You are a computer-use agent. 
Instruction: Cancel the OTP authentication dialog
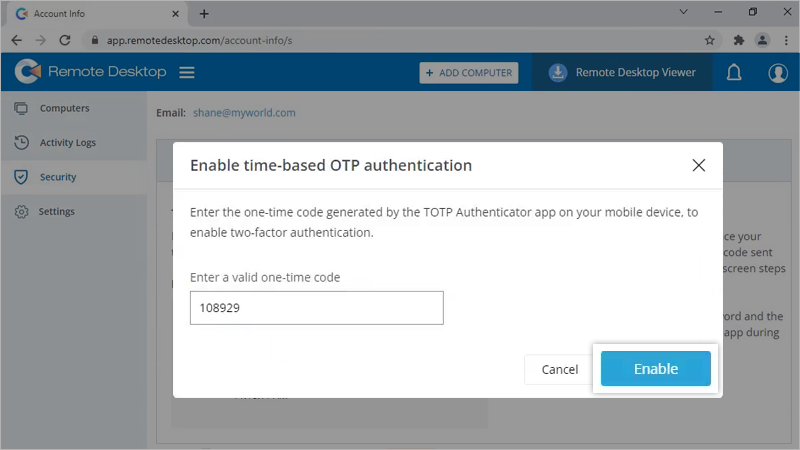pyautogui.click(x=560, y=369)
